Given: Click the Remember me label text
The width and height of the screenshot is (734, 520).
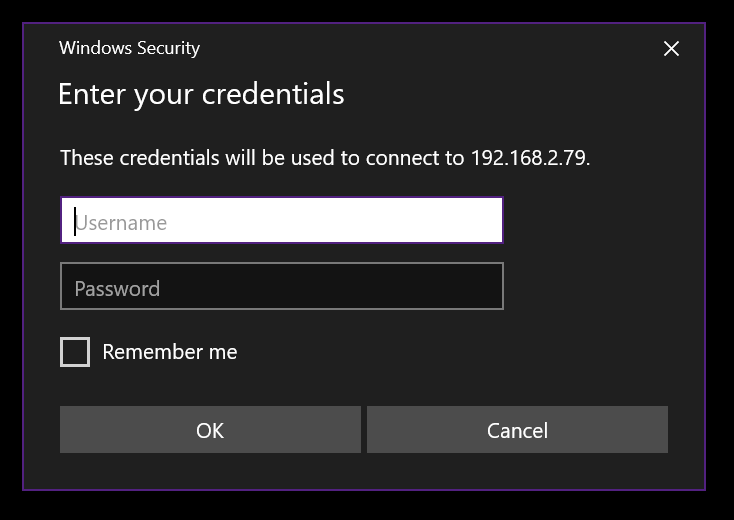Looking at the screenshot, I should pyautogui.click(x=169, y=352).
